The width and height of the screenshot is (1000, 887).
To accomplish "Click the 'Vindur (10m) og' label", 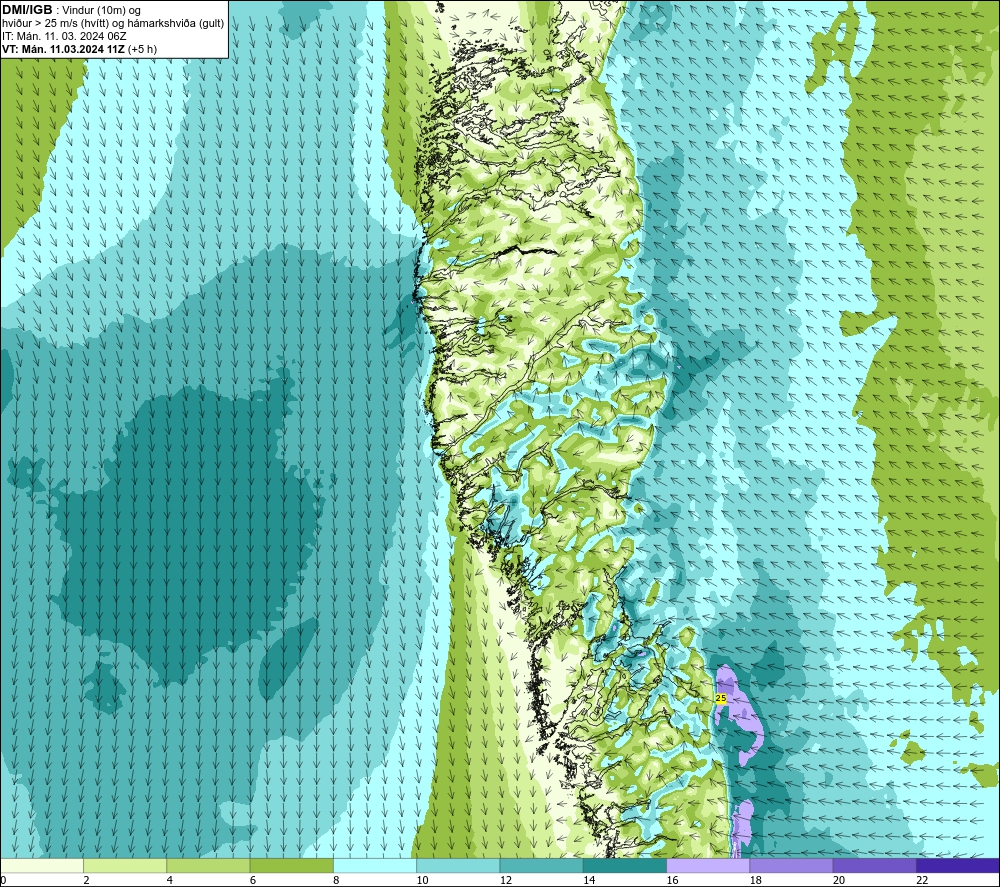I will pos(101,11).
